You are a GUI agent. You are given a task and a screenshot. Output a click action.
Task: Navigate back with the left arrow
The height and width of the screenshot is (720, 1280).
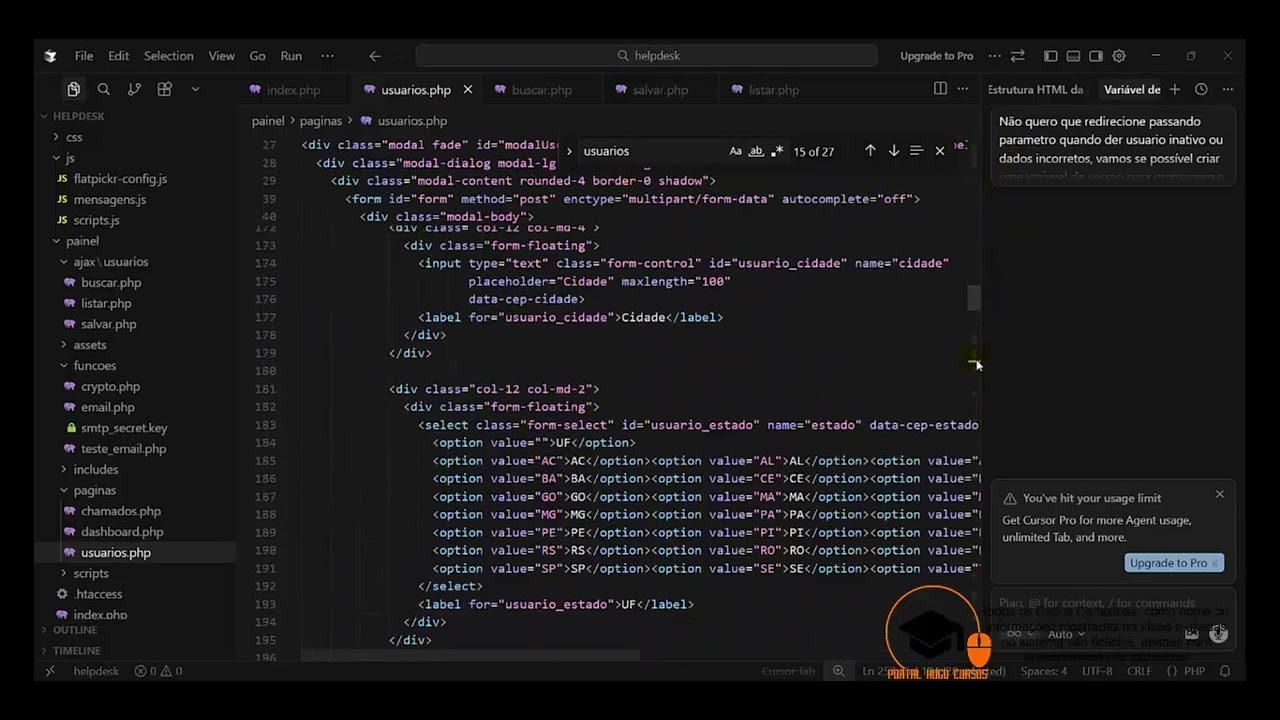[375, 56]
